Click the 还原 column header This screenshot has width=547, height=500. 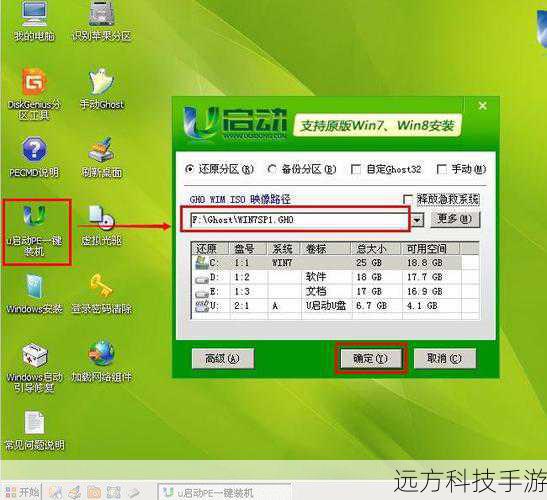(x=210, y=248)
